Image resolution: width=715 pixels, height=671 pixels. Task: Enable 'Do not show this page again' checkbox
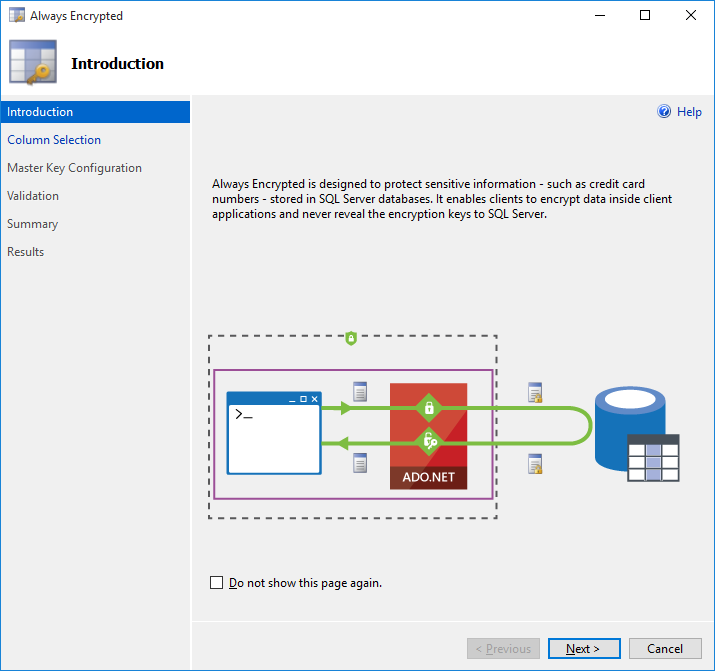coord(217,583)
